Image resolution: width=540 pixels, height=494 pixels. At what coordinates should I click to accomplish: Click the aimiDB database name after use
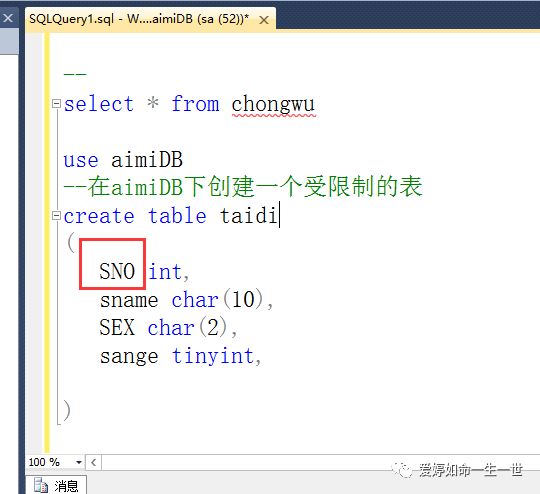pyautogui.click(x=147, y=160)
